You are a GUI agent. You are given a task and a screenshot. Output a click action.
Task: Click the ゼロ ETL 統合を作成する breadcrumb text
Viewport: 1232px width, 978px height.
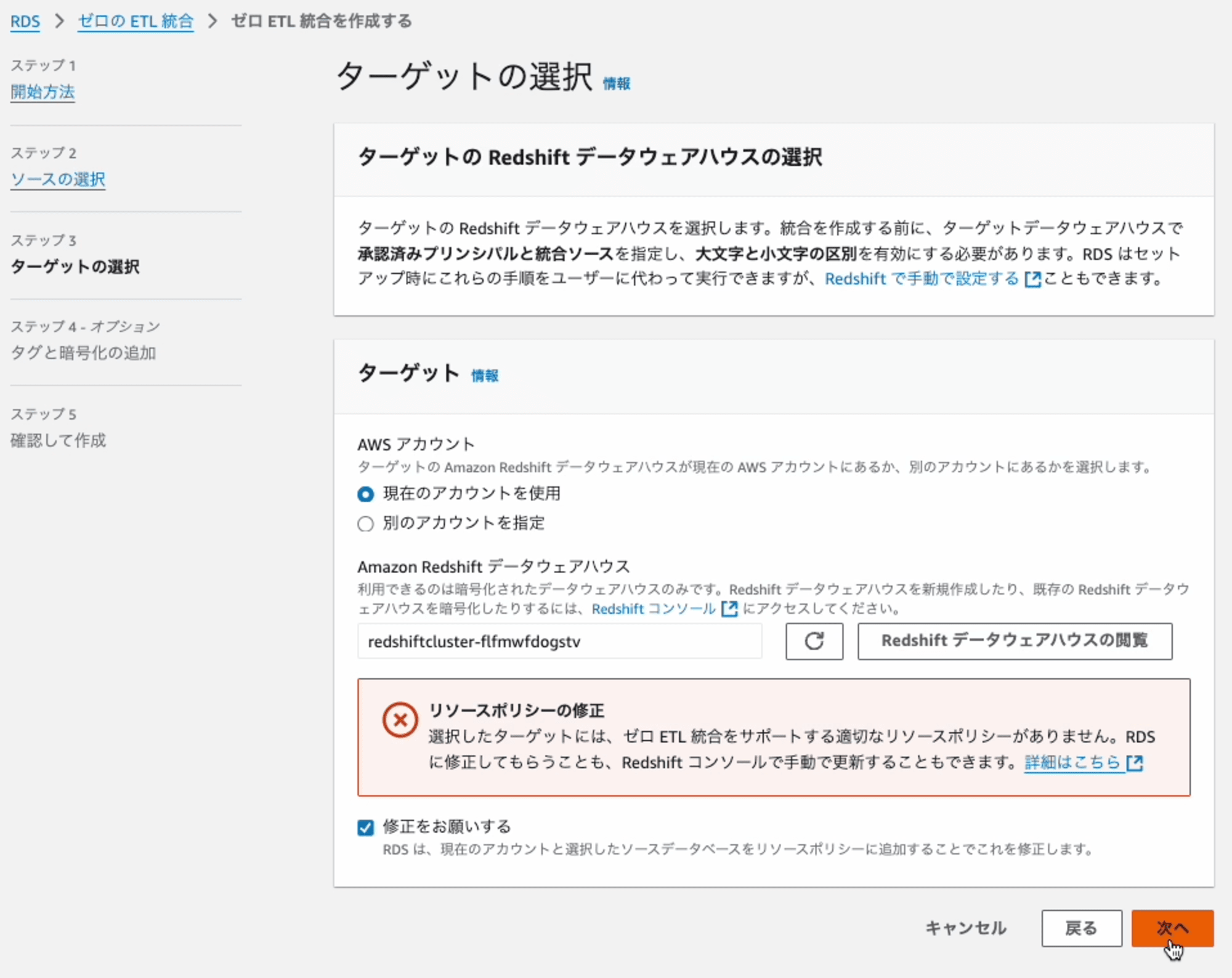pyautogui.click(x=322, y=22)
